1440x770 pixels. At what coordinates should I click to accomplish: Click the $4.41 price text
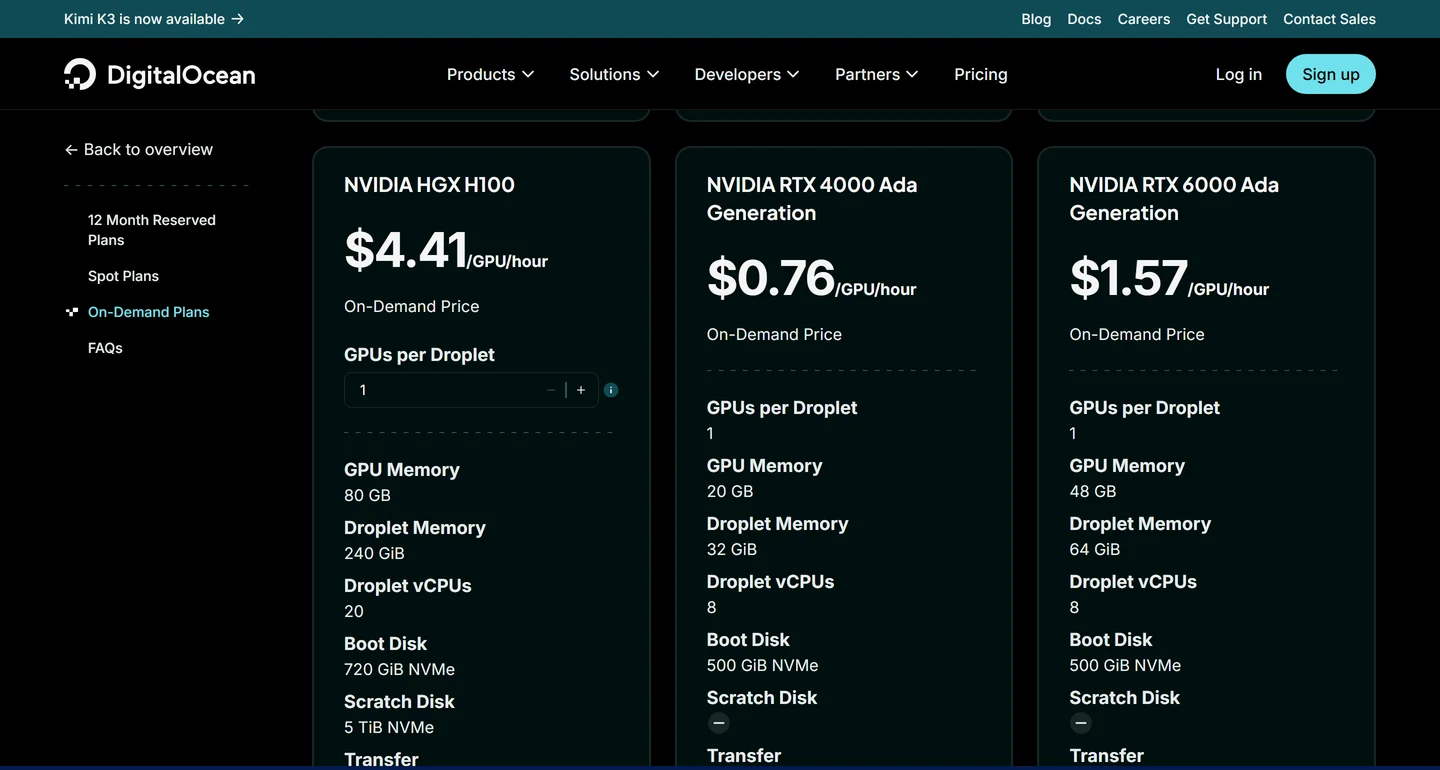[x=406, y=250]
